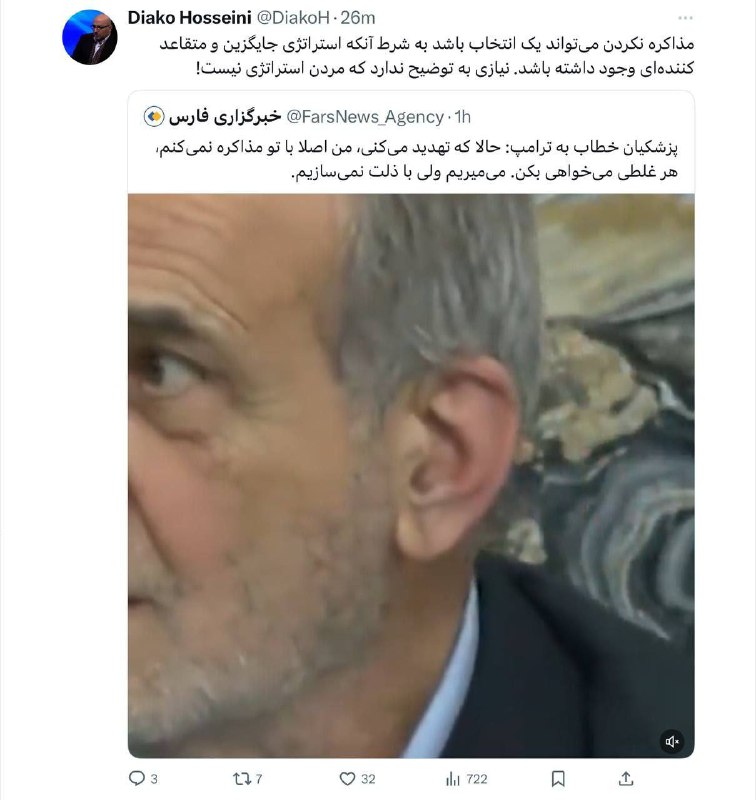Unmute the video with speaker icon
This screenshot has width=756, height=800.
[672, 741]
